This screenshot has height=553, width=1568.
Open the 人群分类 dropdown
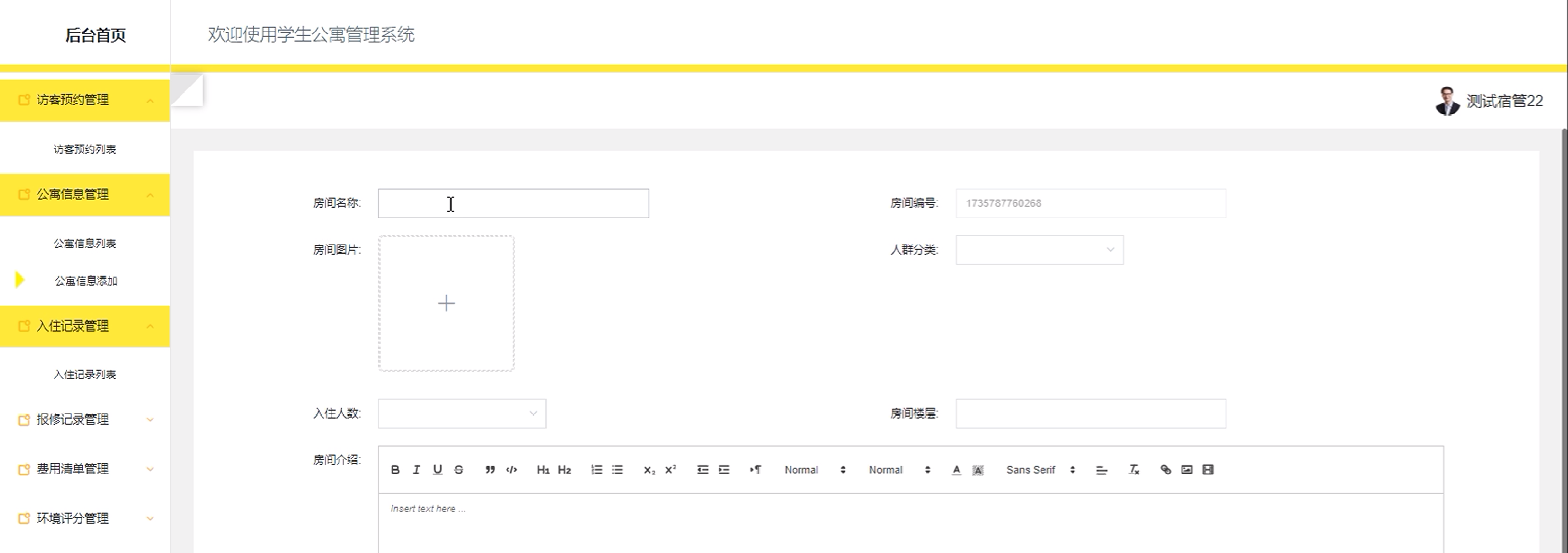(1038, 250)
